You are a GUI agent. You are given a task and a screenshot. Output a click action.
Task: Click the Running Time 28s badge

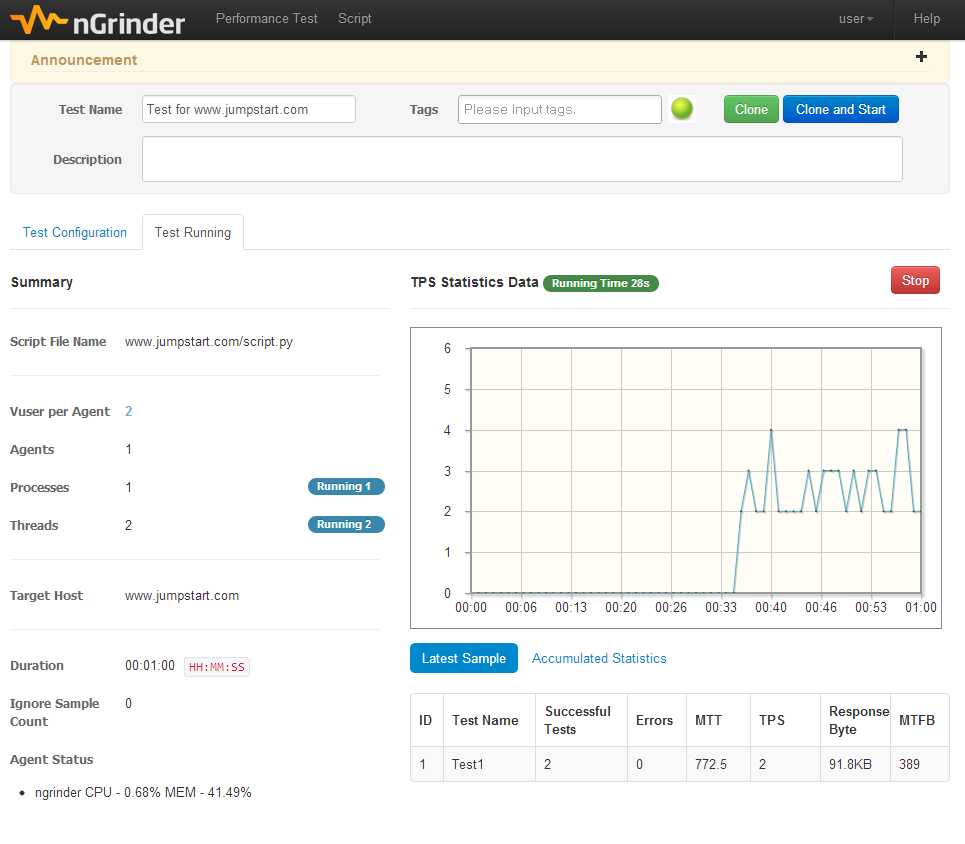pos(600,283)
